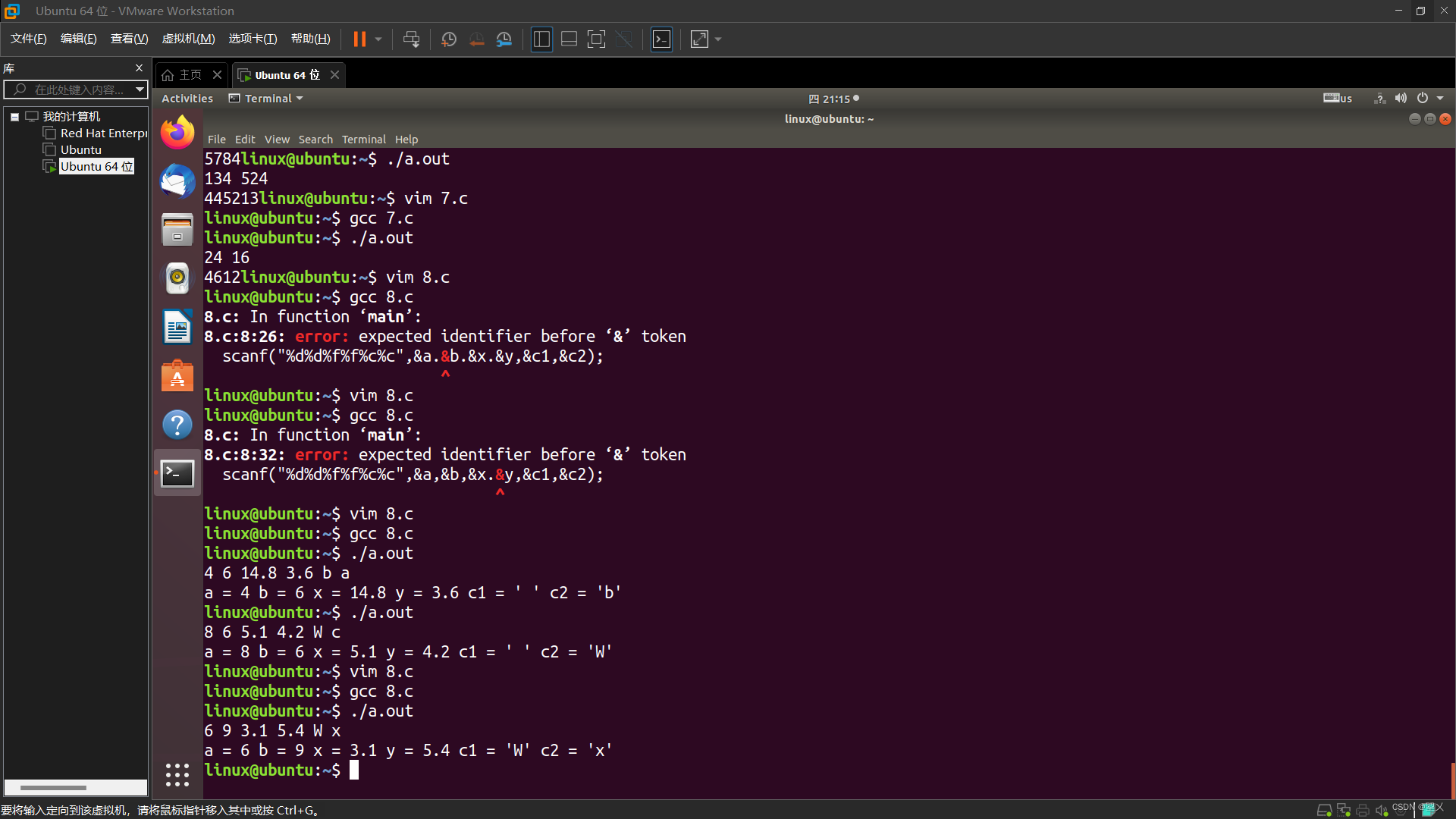Toggle the library sidebar panel visibility

click(541, 39)
